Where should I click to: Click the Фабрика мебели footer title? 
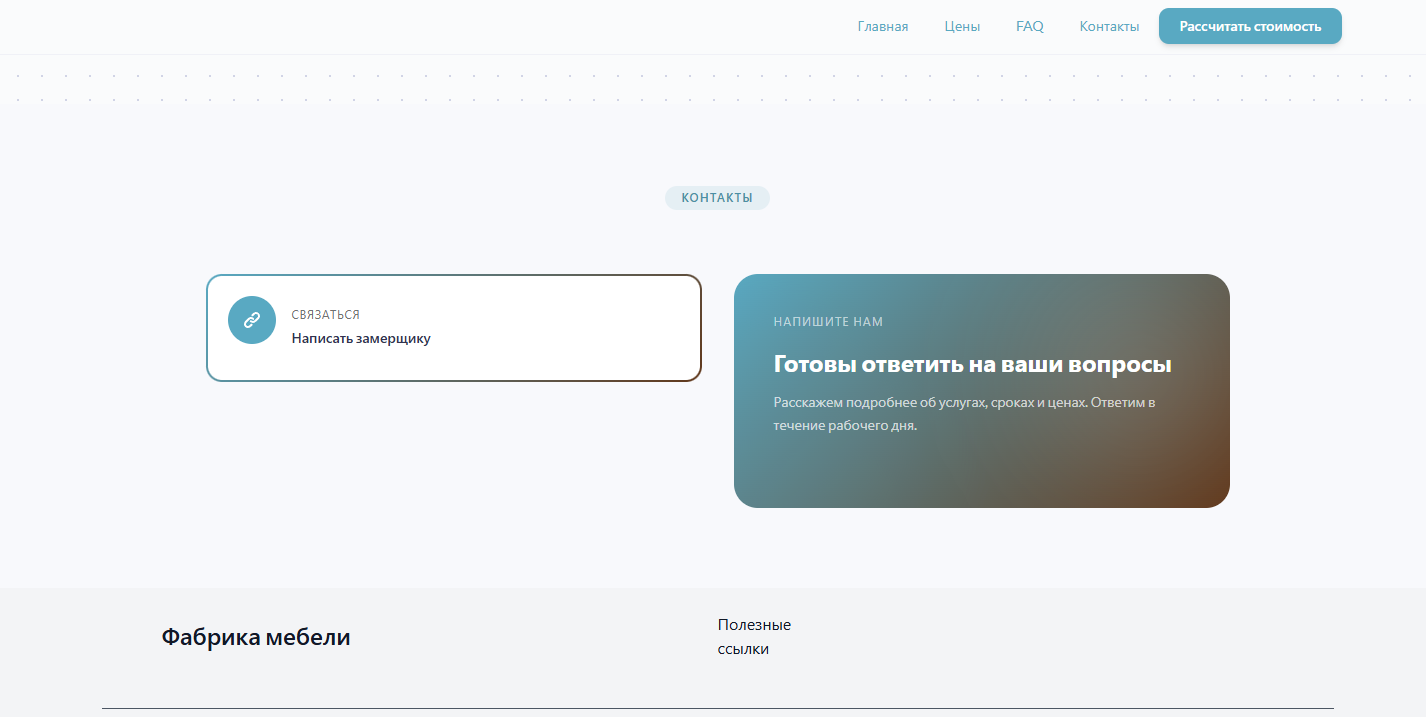tap(256, 637)
